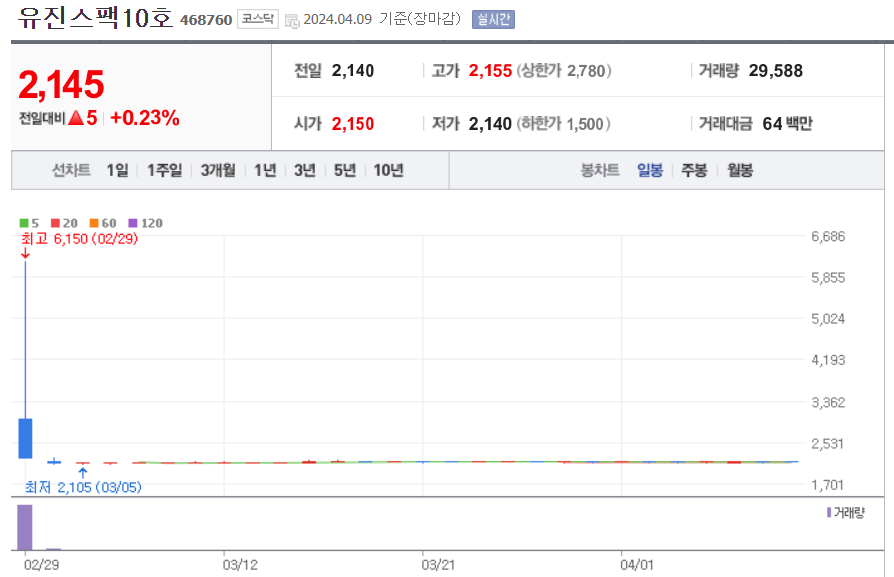Screen dimensions: 894x577
Task: Click the green 5-day moving average legend
Action: coord(29,223)
